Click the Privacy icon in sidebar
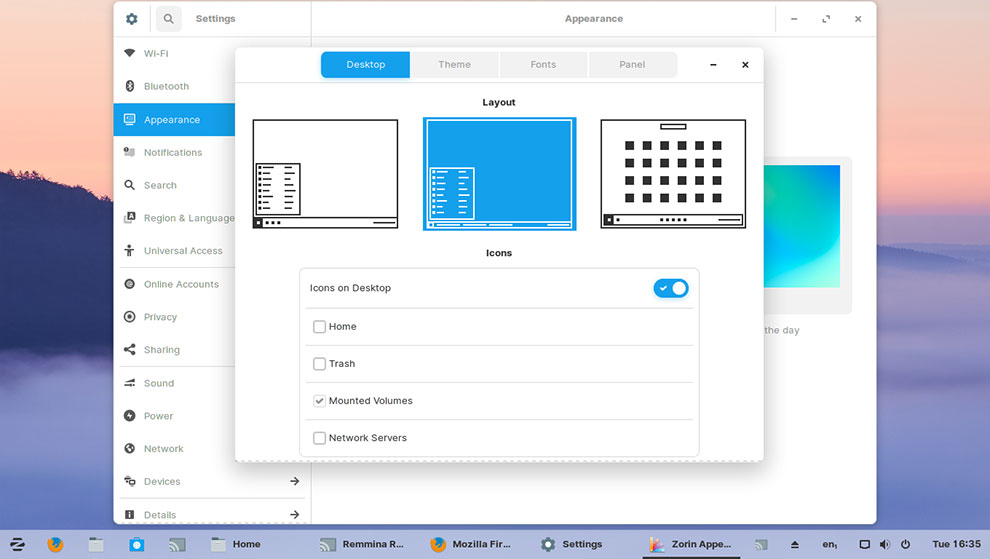The height and width of the screenshot is (559, 990). [129, 317]
